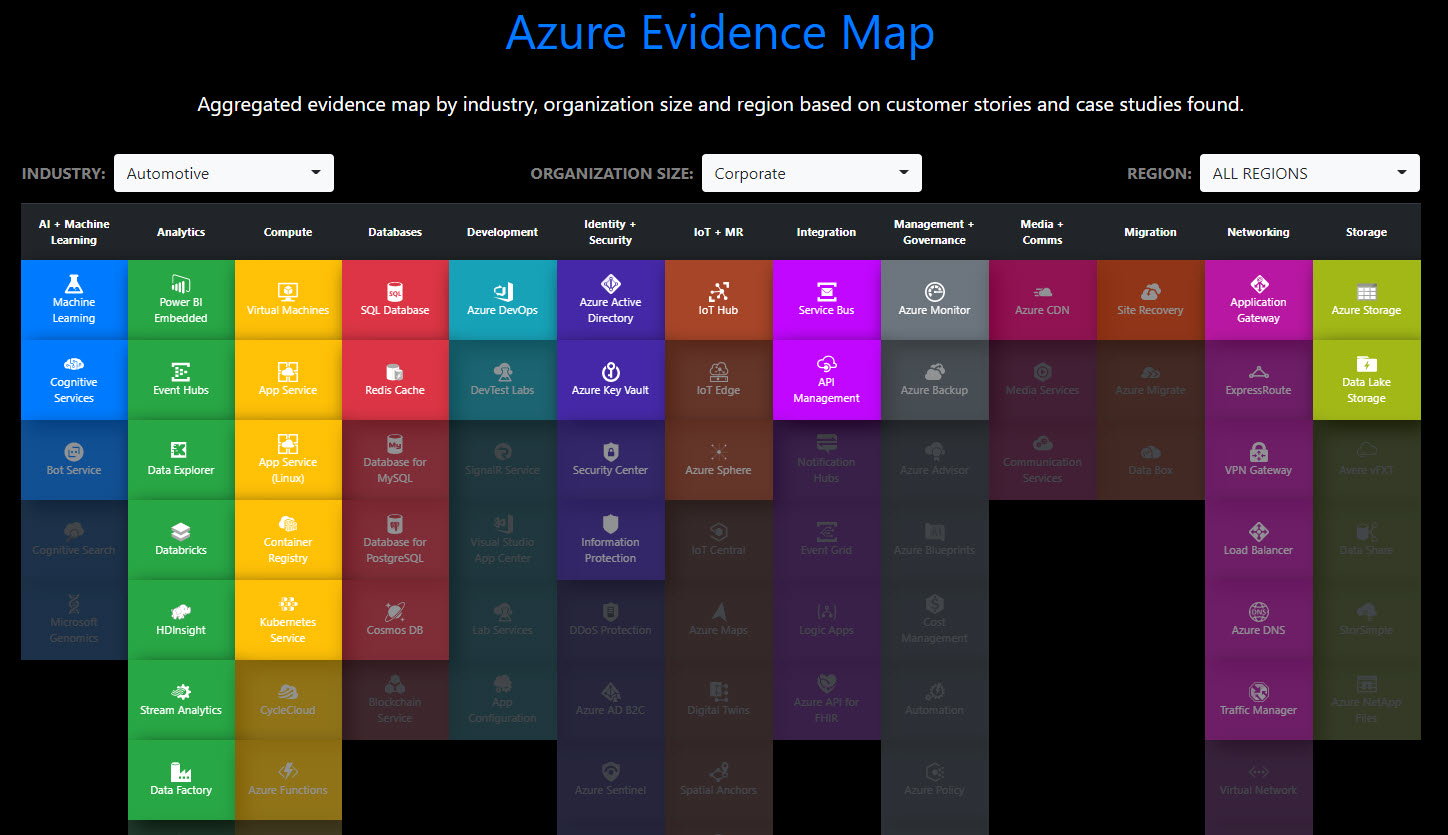Click the AI + Machine Learning column header
Viewport: 1448px width, 835px height.
click(x=74, y=232)
